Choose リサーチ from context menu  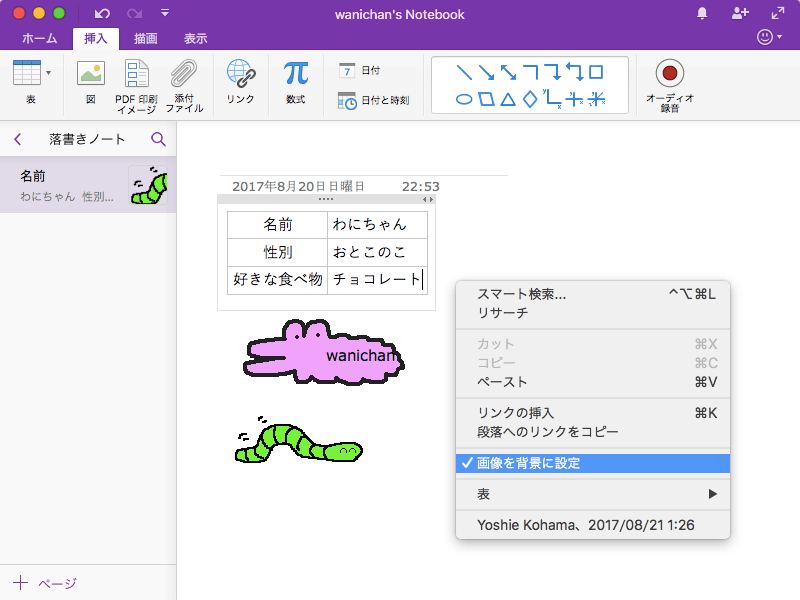click(x=593, y=313)
